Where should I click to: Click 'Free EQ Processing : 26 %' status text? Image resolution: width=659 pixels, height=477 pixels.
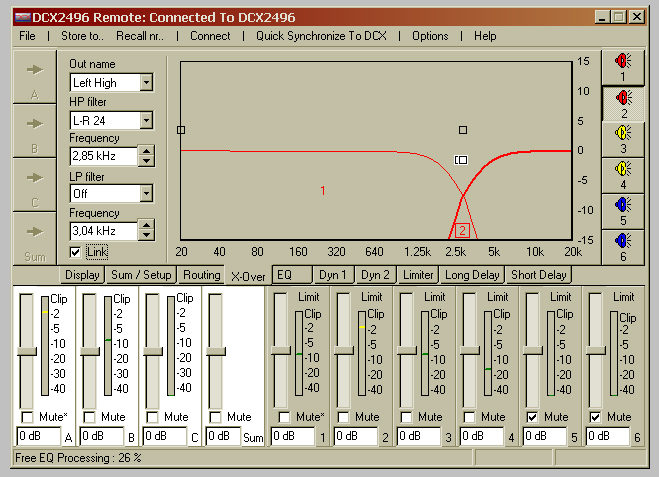(x=78, y=458)
